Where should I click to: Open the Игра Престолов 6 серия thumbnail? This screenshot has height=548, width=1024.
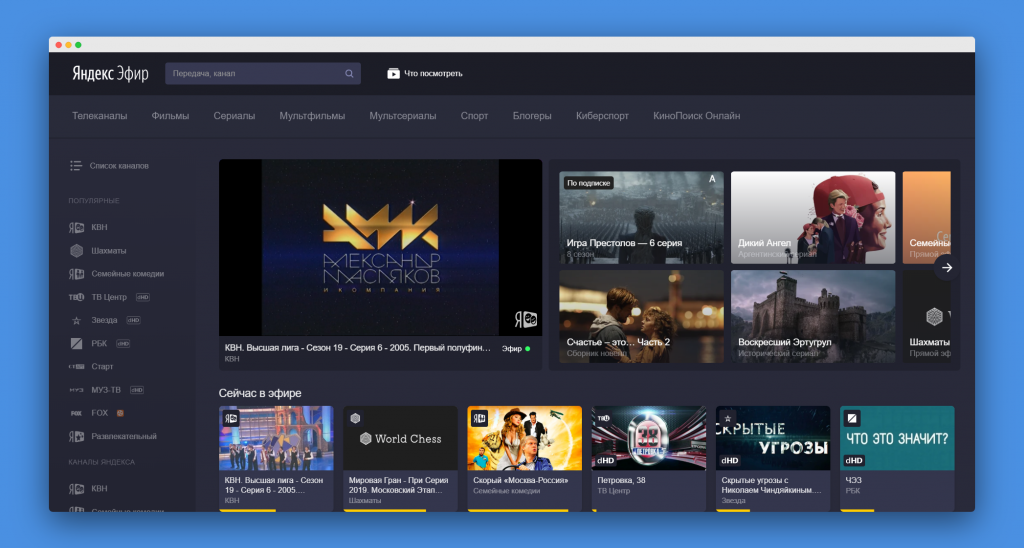pyautogui.click(x=641, y=217)
